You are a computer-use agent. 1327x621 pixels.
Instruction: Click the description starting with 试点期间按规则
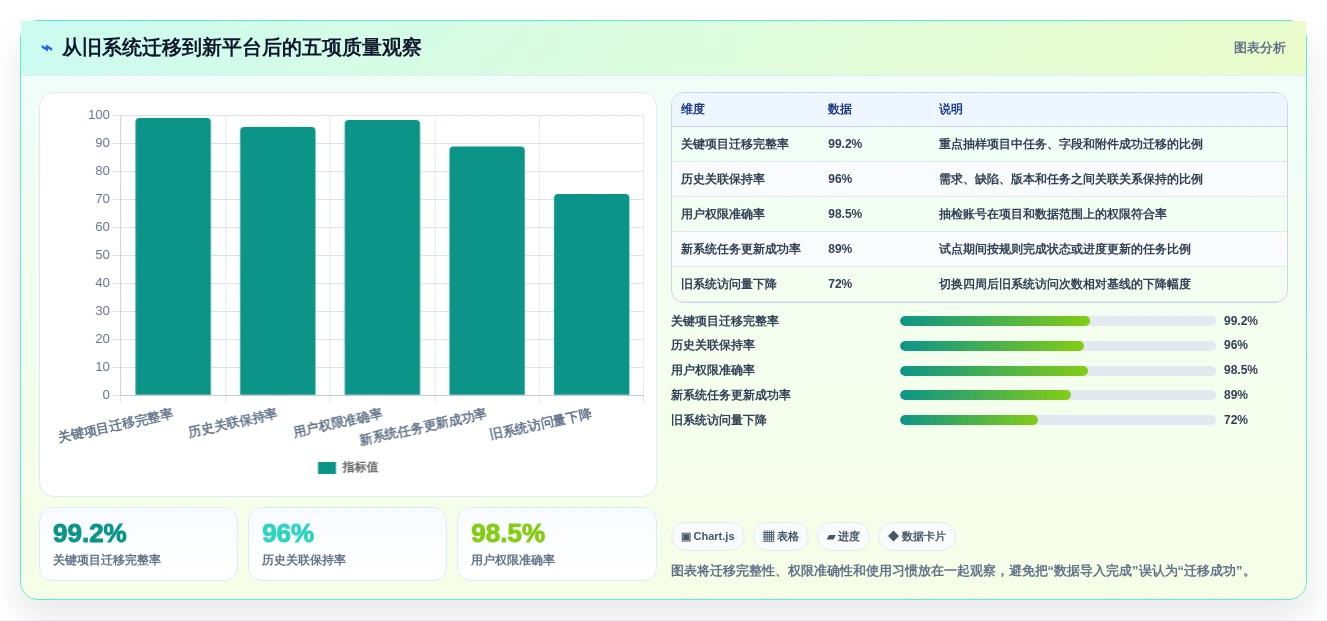point(1065,249)
